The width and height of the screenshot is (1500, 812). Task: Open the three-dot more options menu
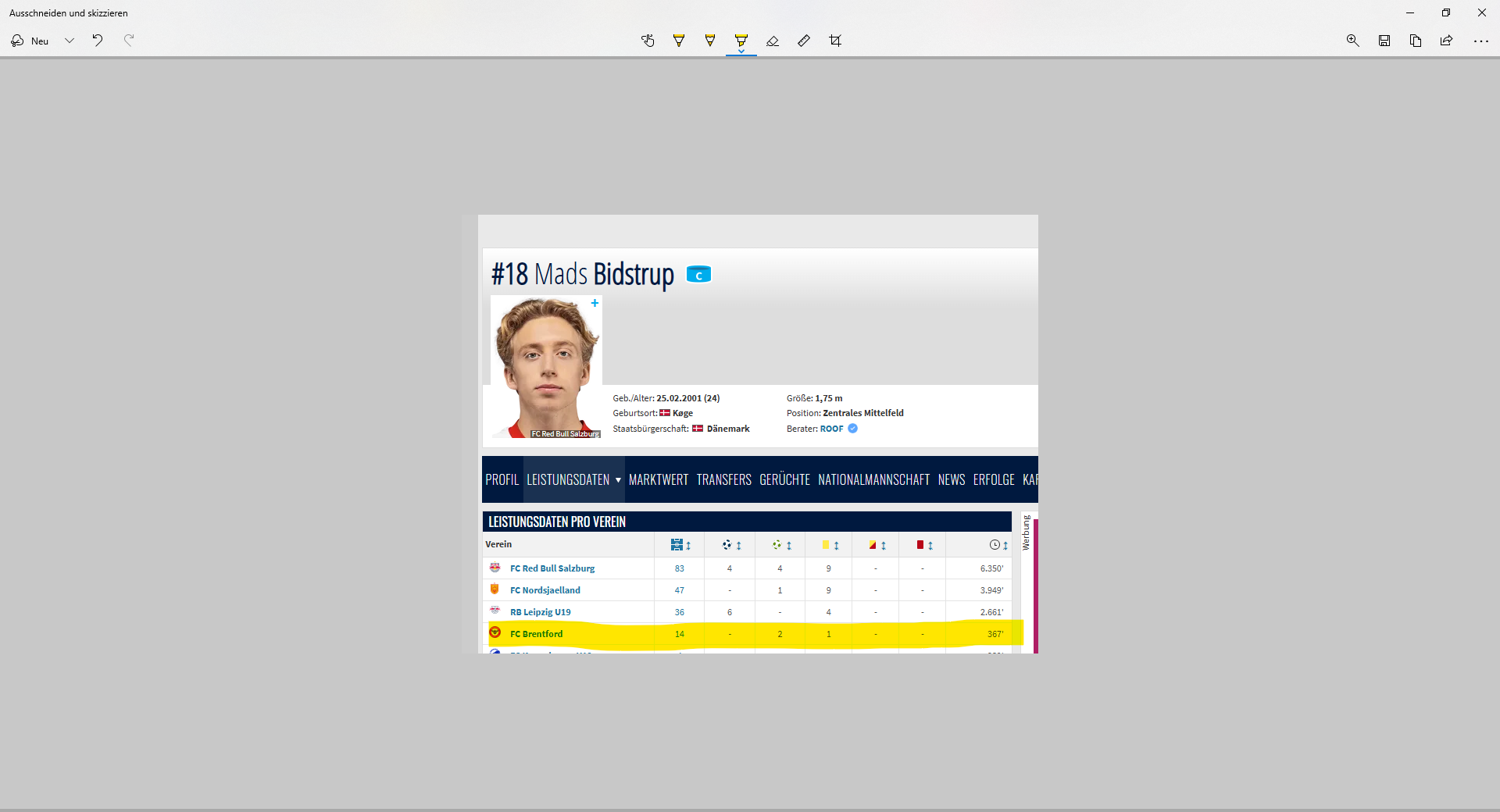[x=1480, y=41]
